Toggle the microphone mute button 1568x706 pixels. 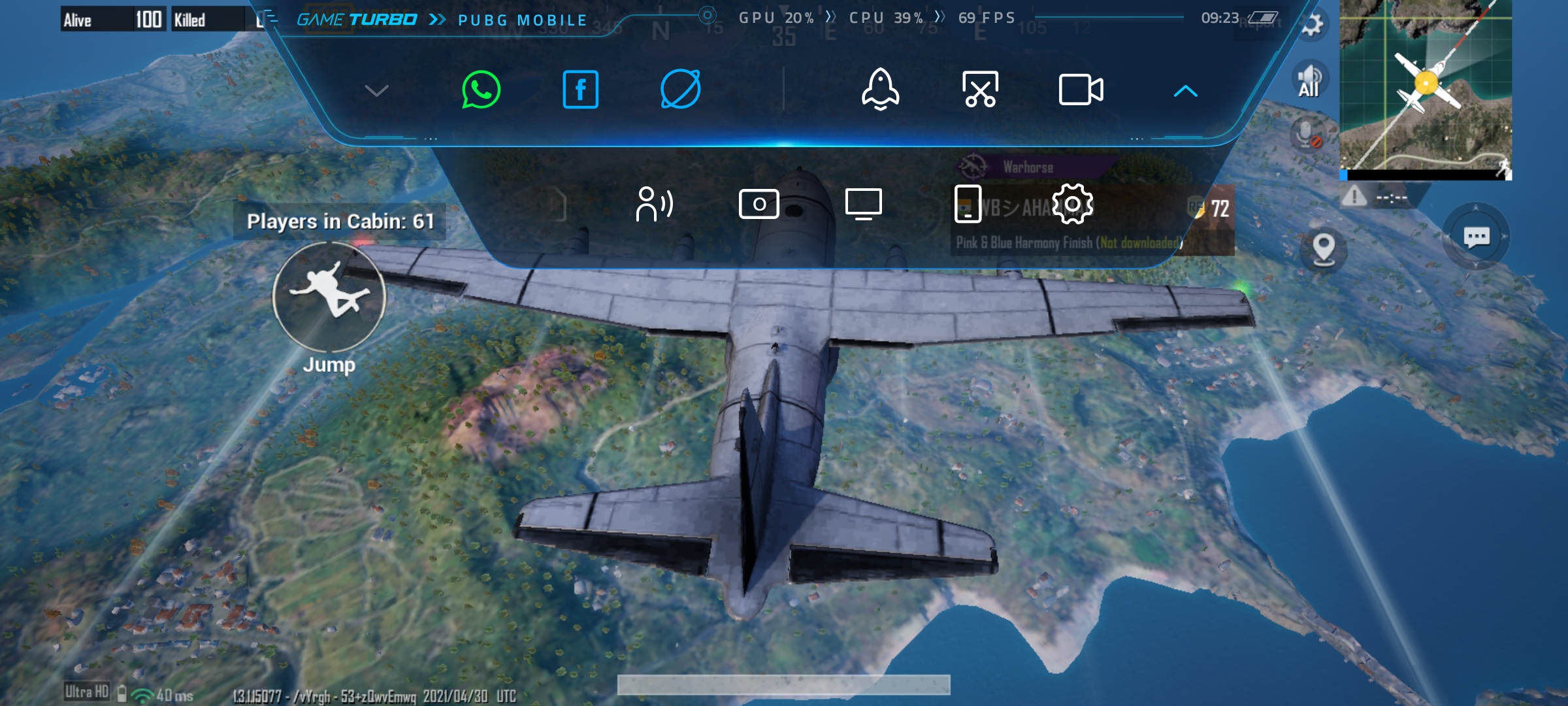tap(1308, 135)
